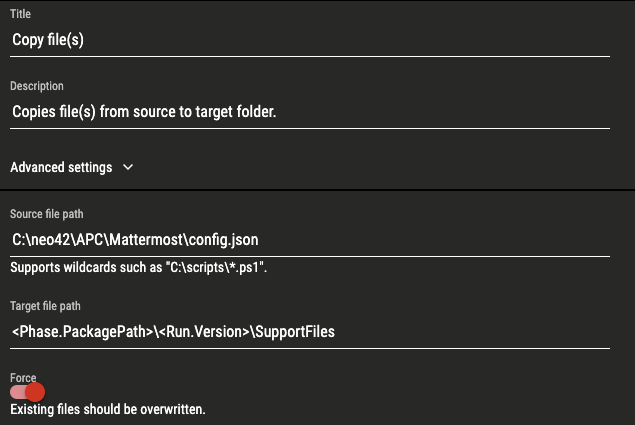
Task: Place cursor on <Phase.PackagePath> in target path
Action: 83,332
